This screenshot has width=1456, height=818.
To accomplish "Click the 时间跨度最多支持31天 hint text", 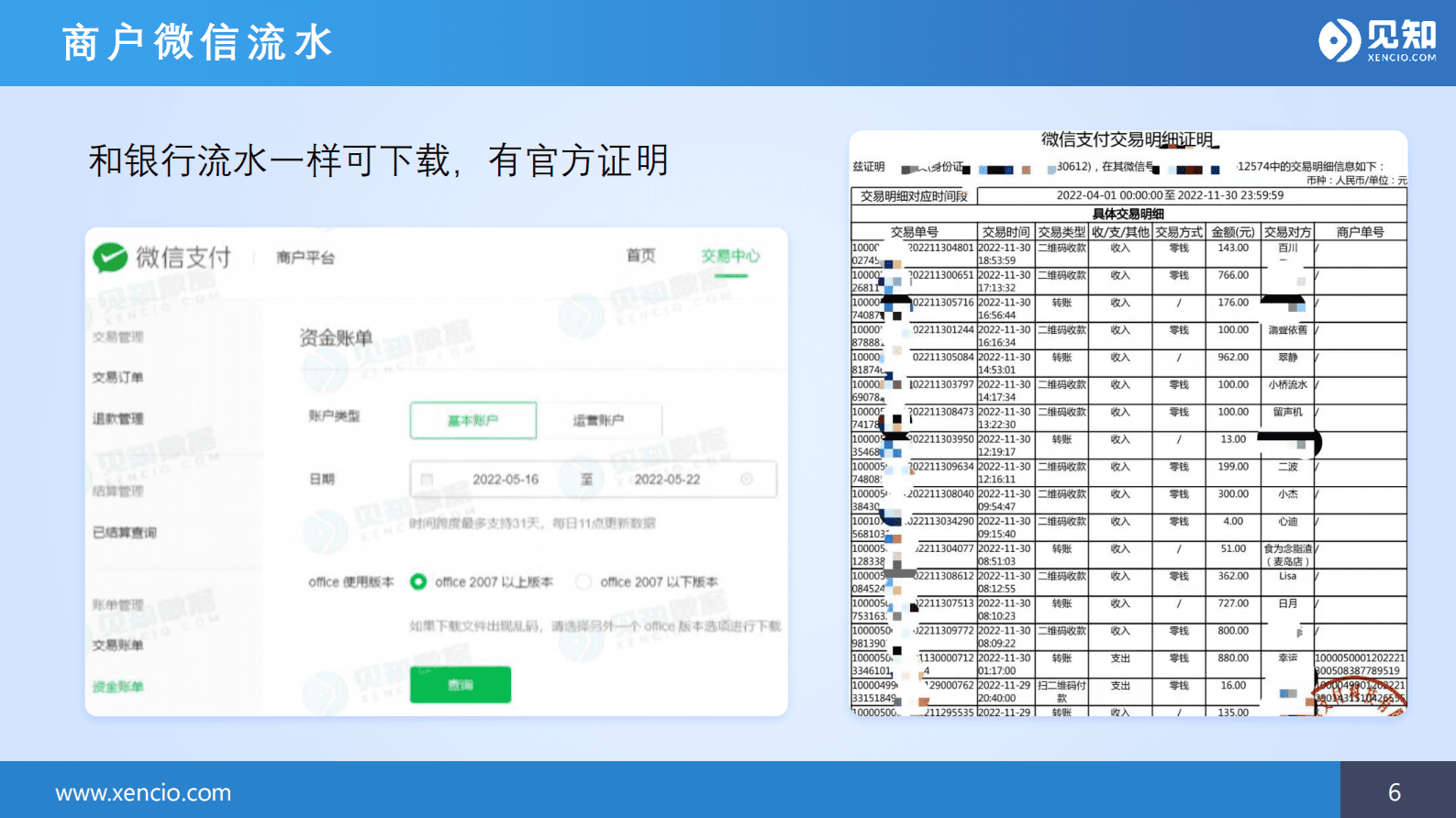I will [x=532, y=524].
